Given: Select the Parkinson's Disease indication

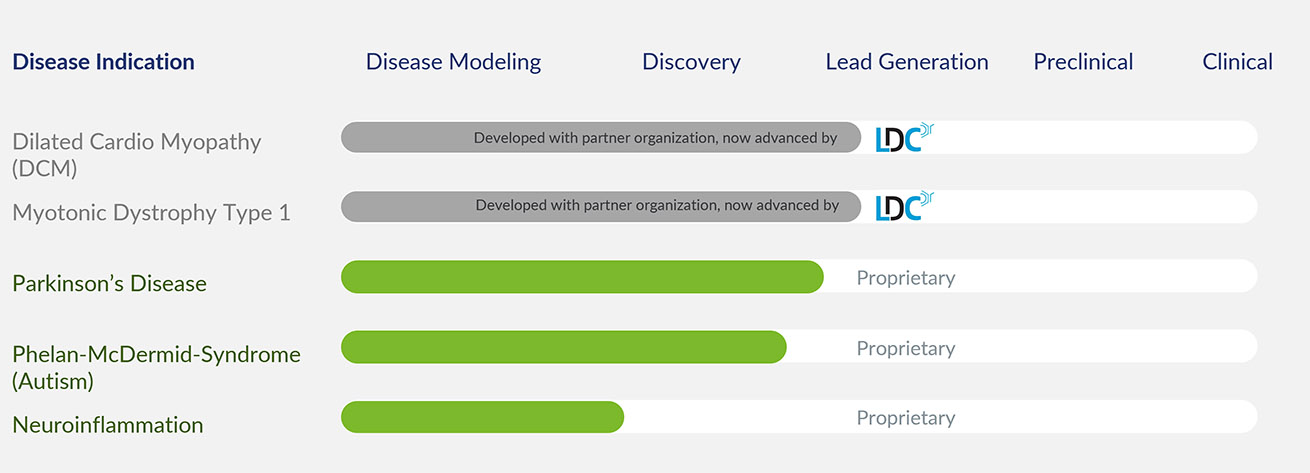Looking at the screenshot, I should pyautogui.click(x=109, y=284).
